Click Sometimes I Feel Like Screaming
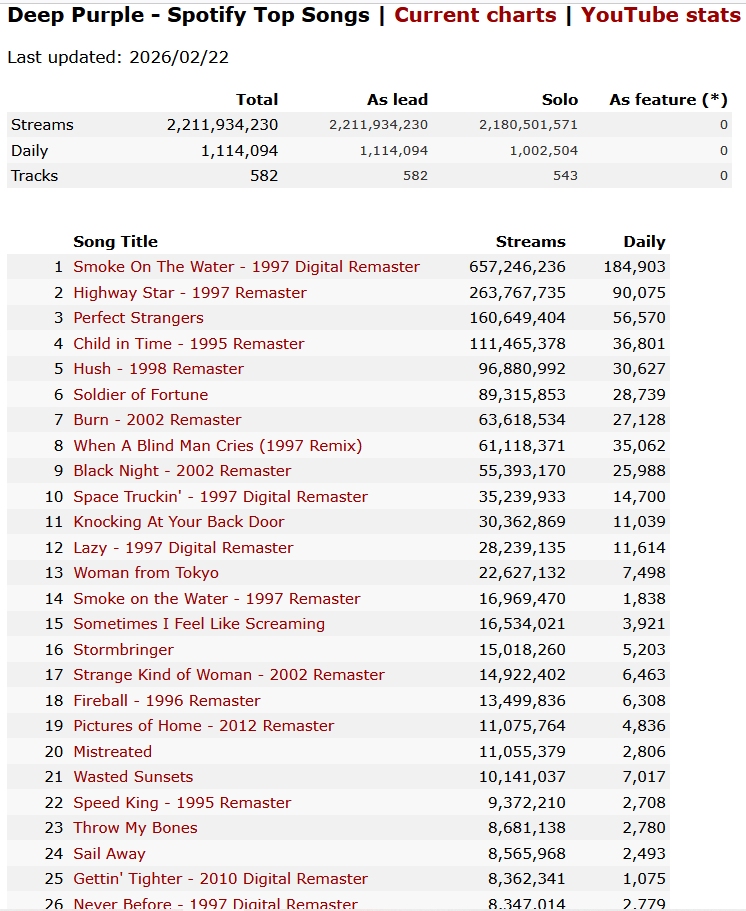The image size is (746, 911). pyautogui.click(x=199, y=624)
